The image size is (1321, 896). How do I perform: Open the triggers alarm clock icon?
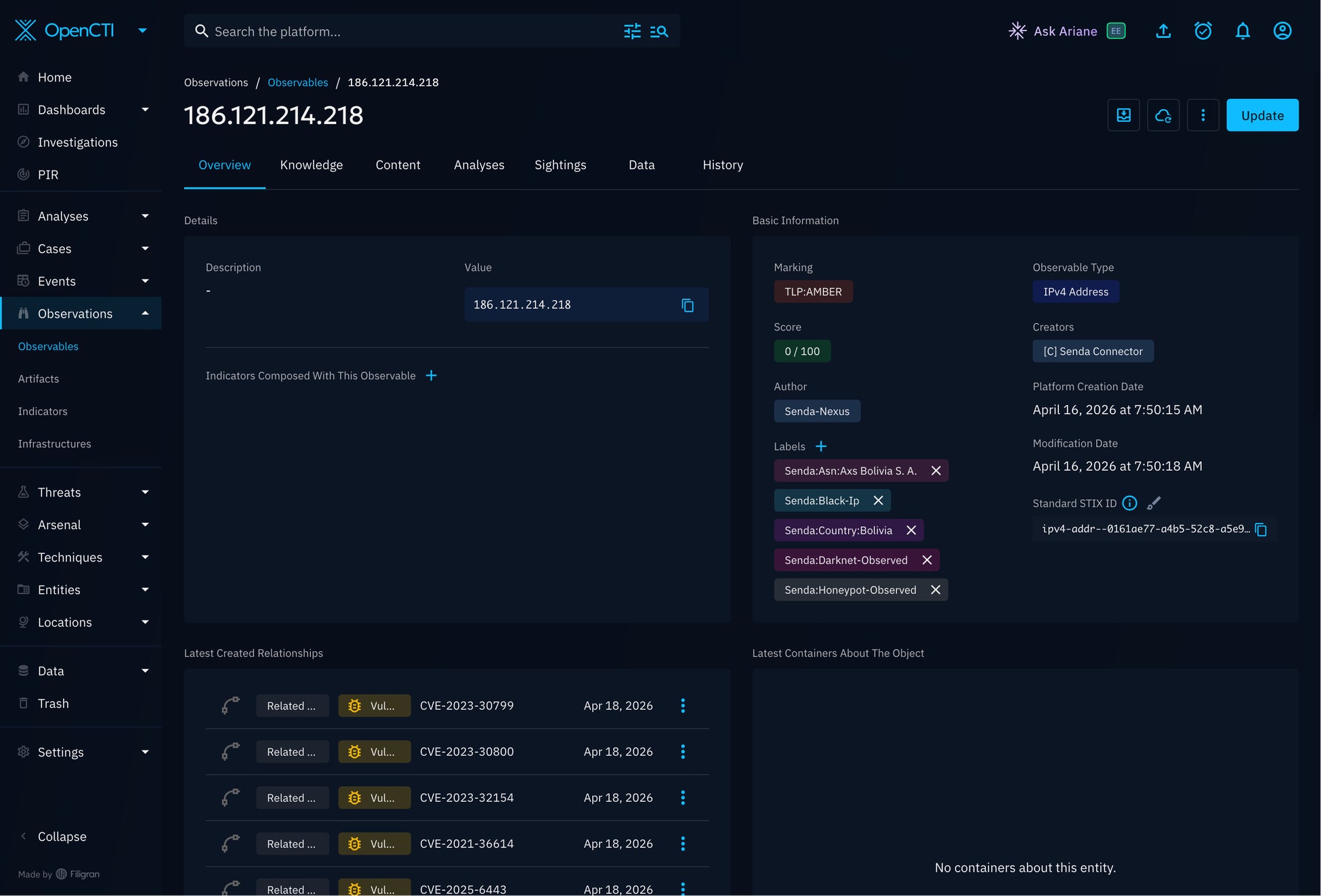tap(1202, 31)
